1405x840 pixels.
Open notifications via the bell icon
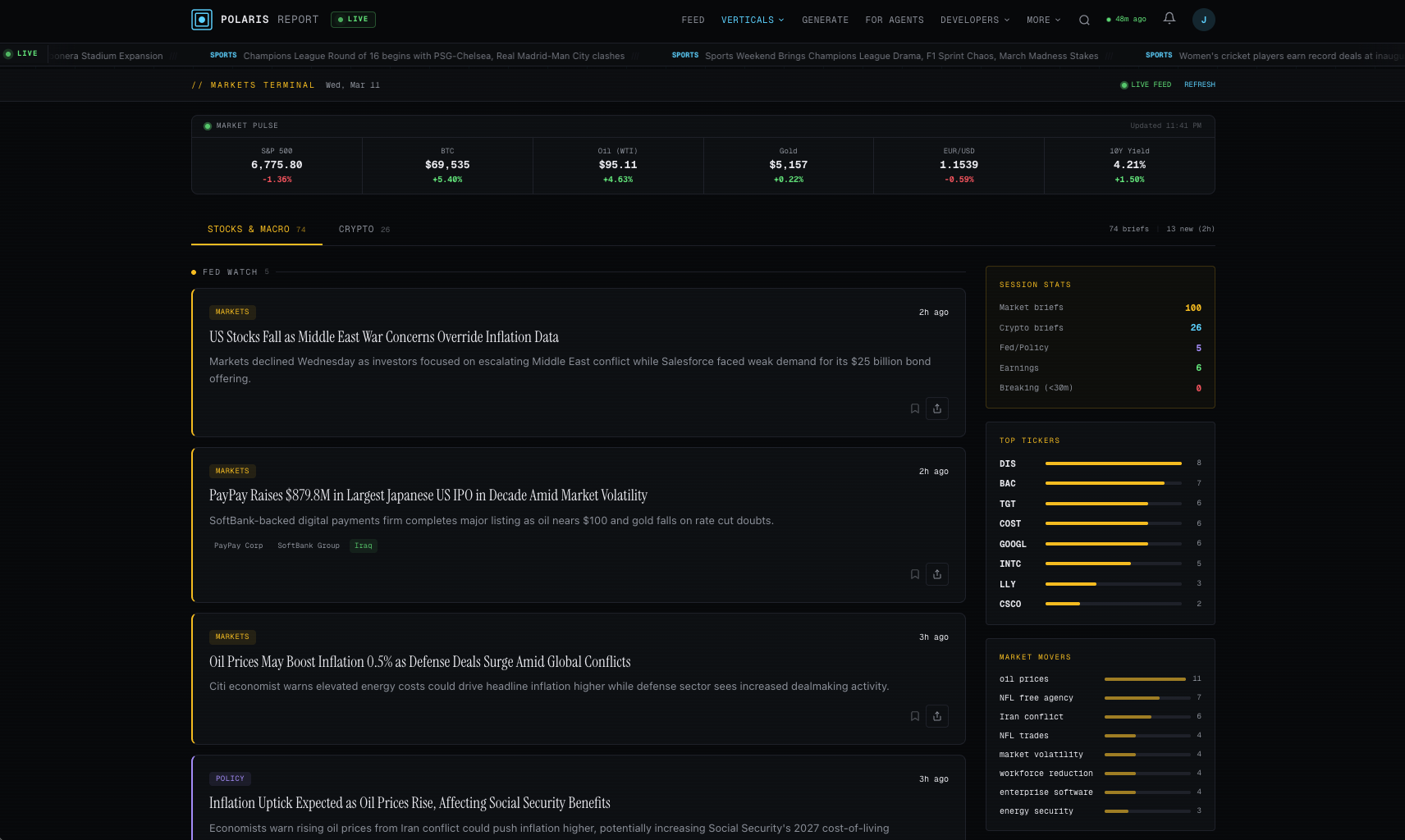click(x=1169, y=18)
